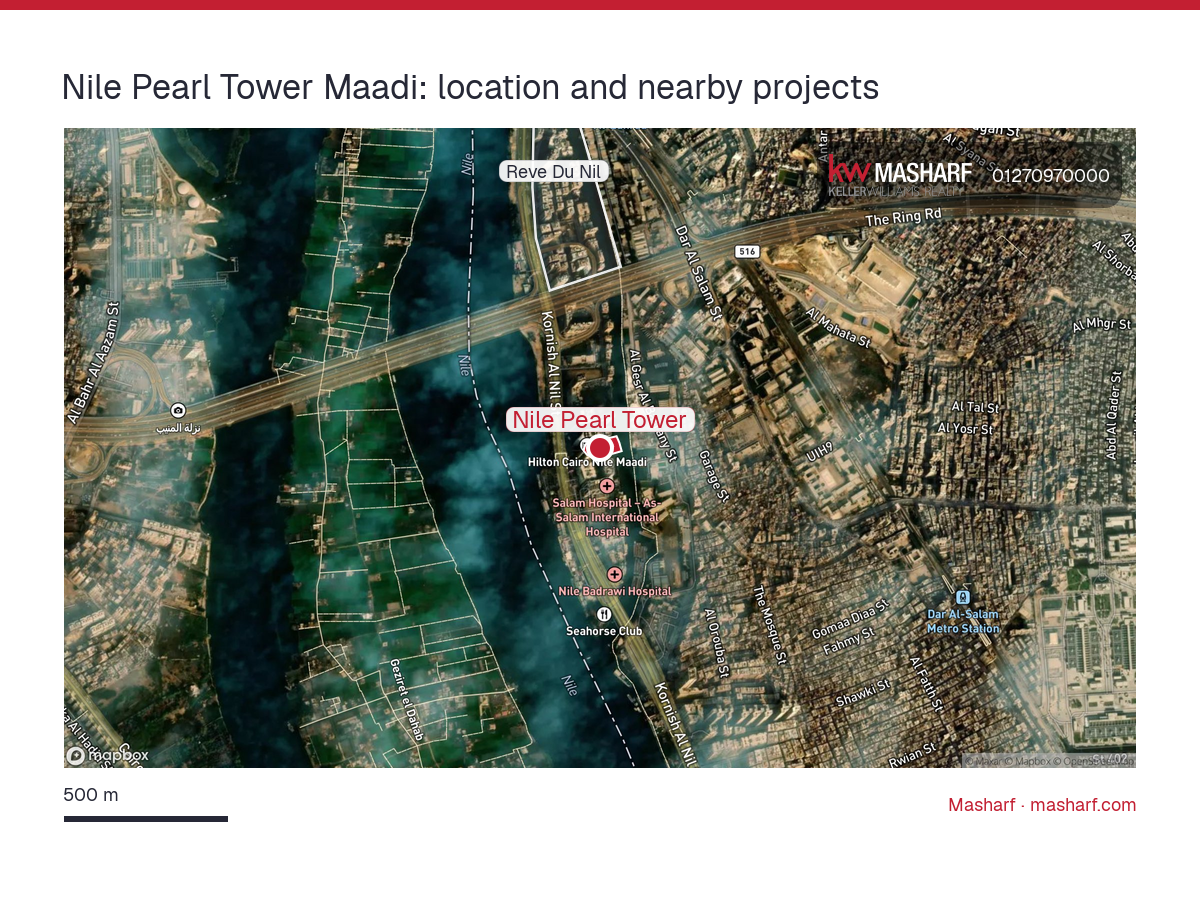Click the UIH9 road label

click(820, 451)
